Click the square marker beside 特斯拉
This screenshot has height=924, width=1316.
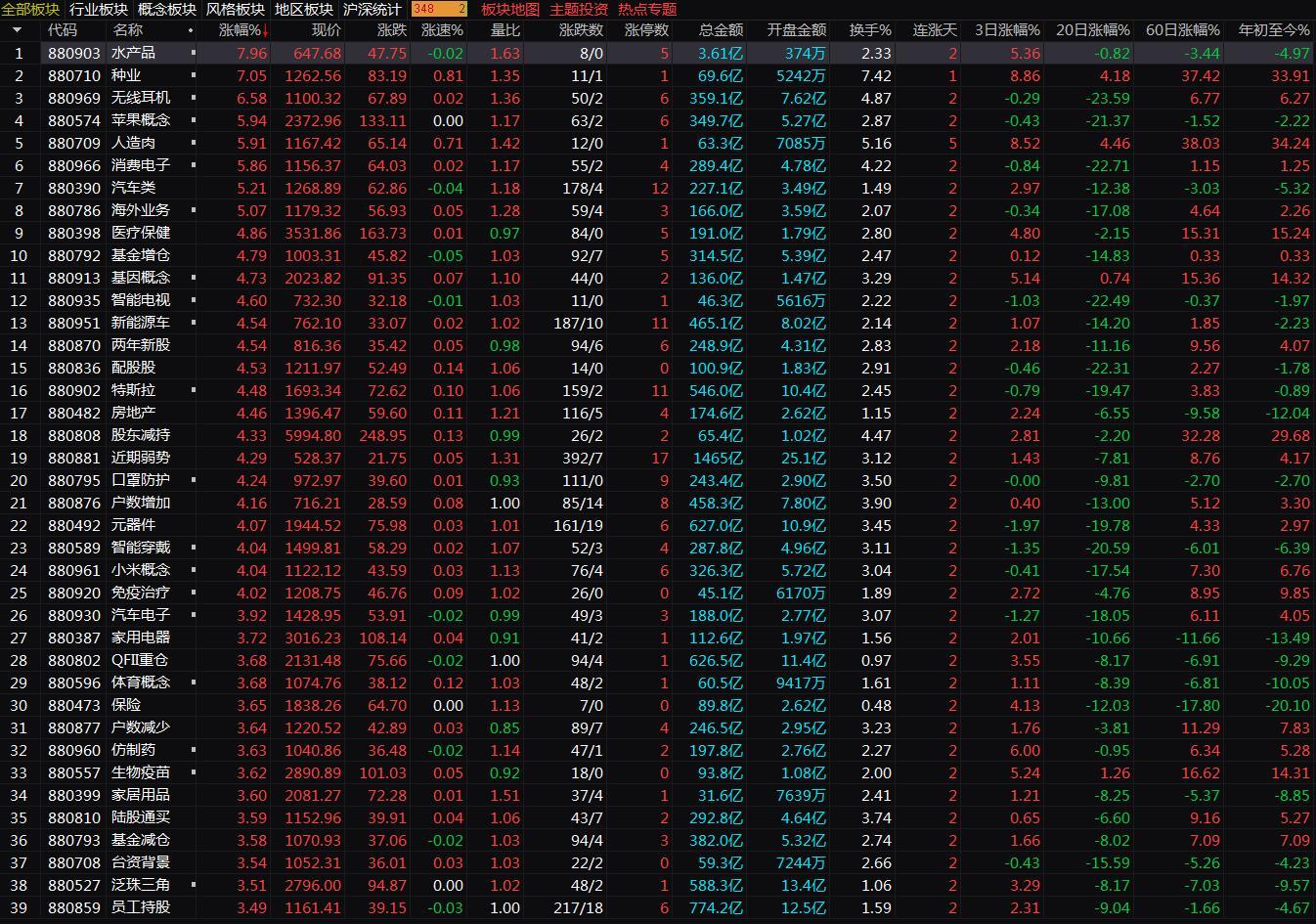194,390
